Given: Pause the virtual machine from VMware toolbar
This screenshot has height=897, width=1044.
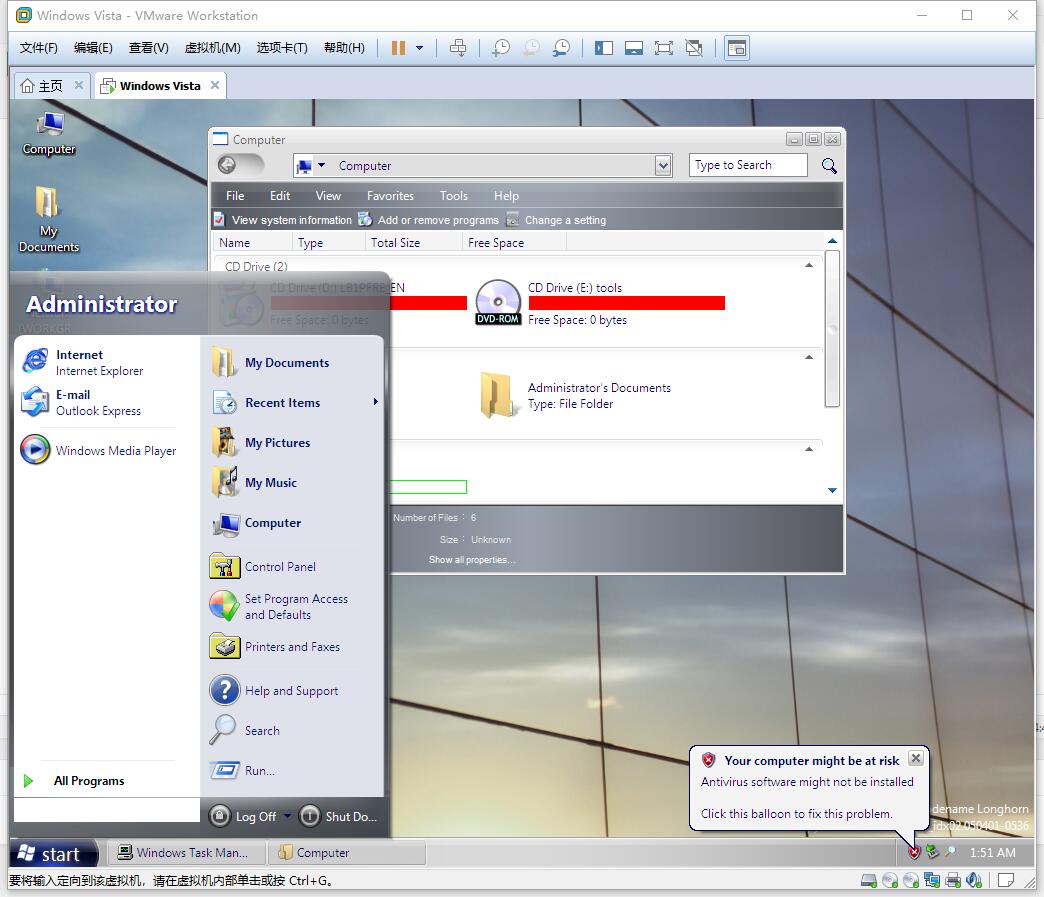Looking at the screenshot, I should tap(398, 48).
